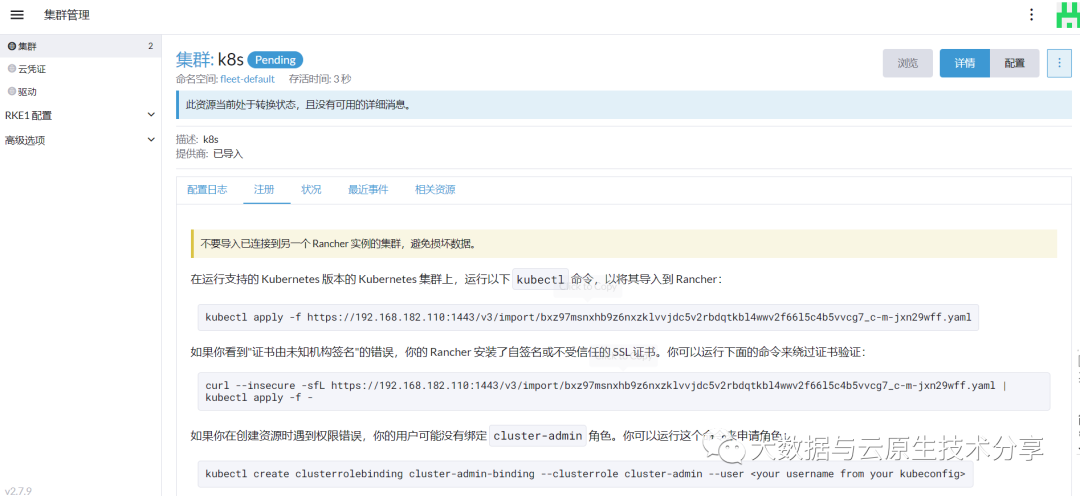The width and height of the screenshot is (1080, 496).
Task: Select the 云凭证 sidebar item
Action: point(81,69)
